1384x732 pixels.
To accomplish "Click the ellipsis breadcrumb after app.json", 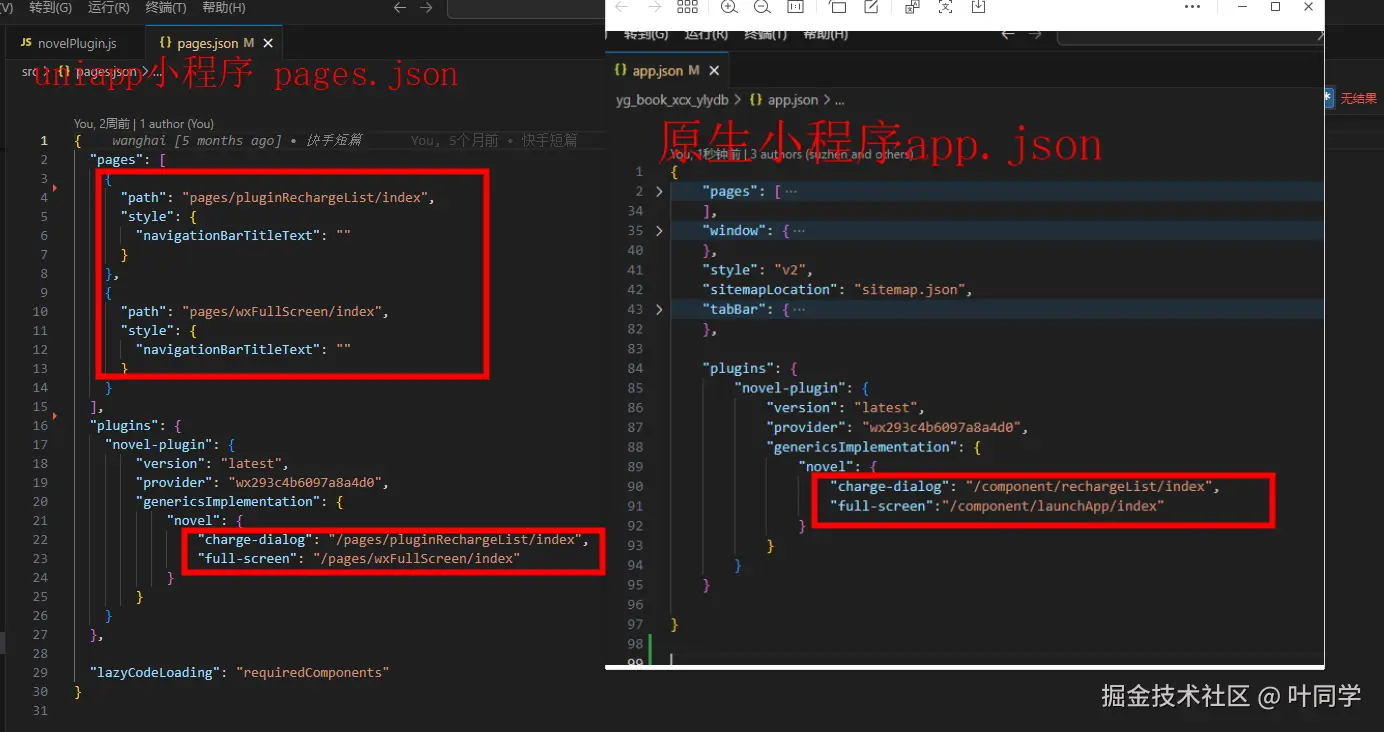I will (x=839, y=100).
